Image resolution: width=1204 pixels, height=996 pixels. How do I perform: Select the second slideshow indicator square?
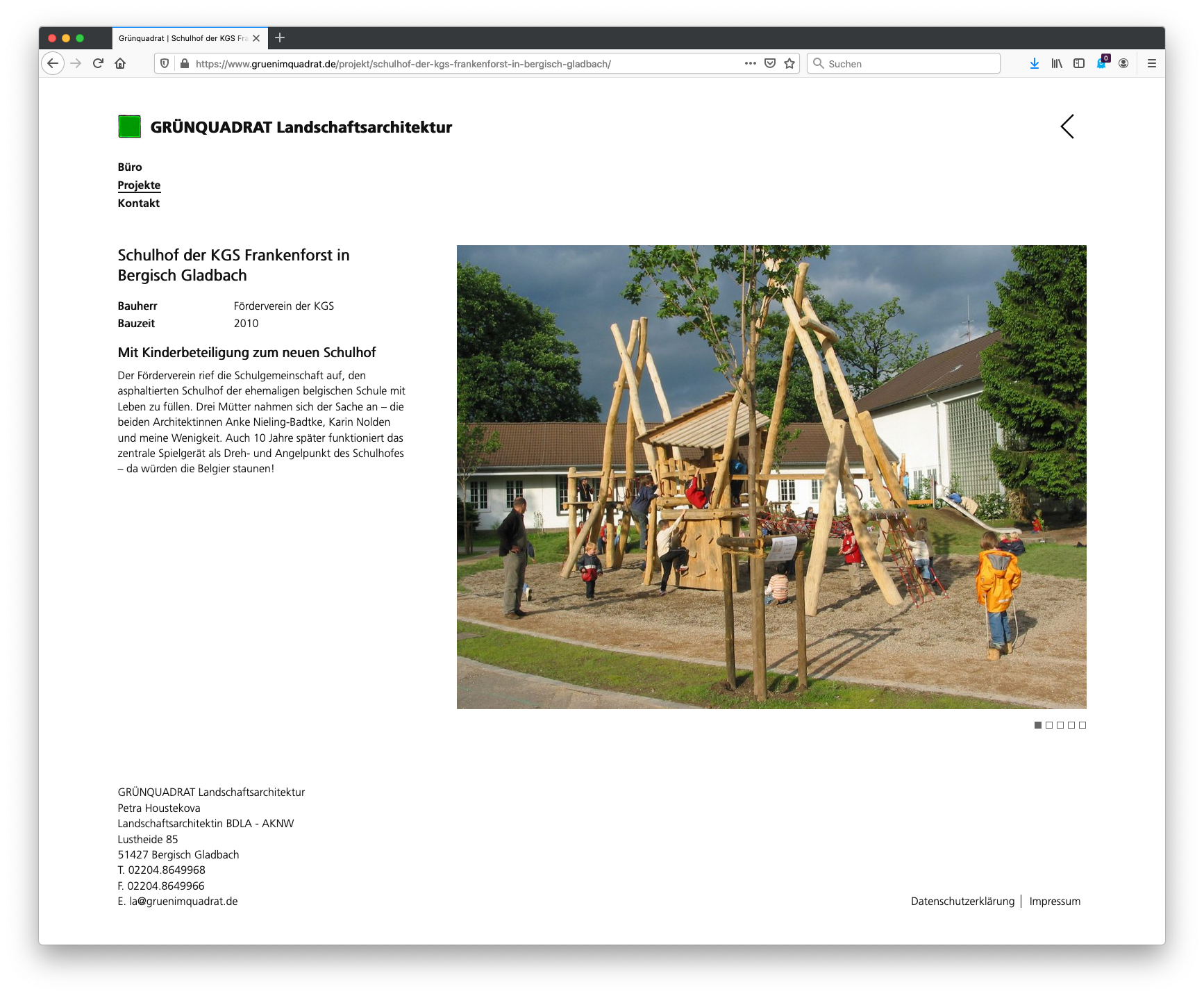[1049, 725]
